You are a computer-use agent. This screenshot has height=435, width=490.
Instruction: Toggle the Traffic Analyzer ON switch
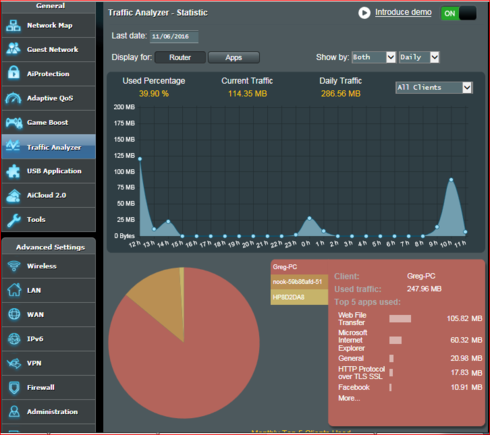(458, 13)
